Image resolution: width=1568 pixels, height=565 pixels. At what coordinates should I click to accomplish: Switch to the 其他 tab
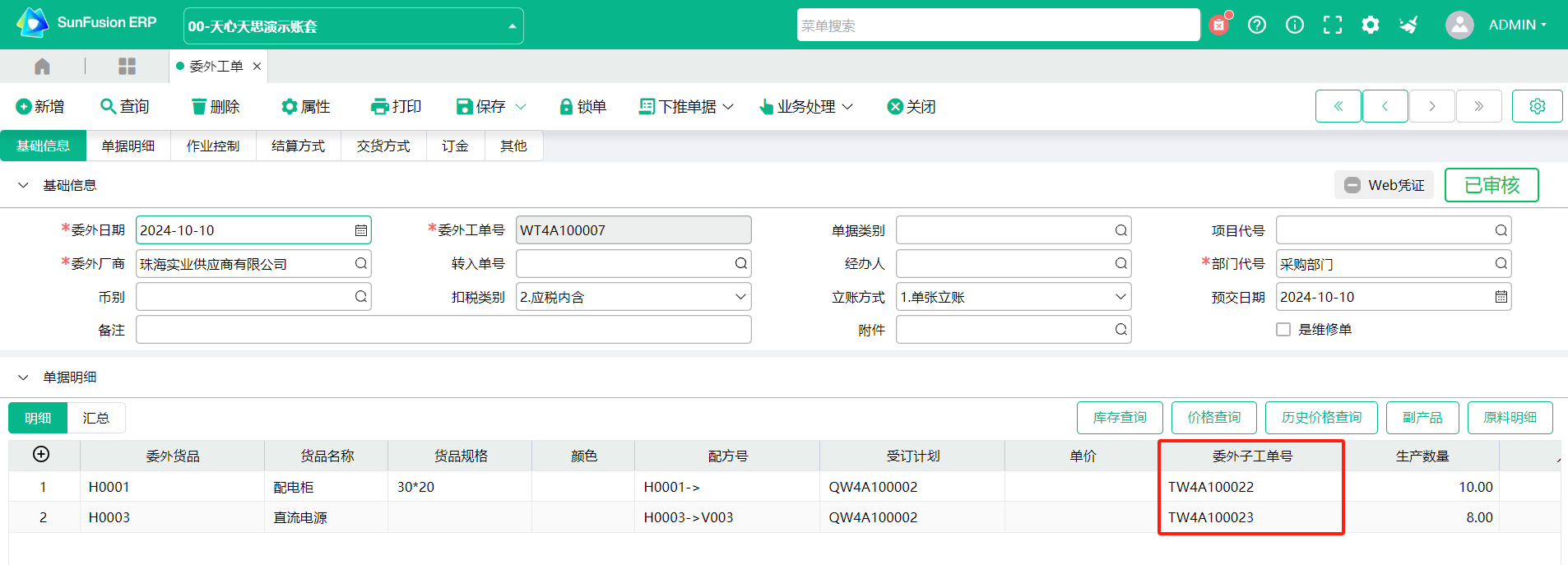(513, 146)
